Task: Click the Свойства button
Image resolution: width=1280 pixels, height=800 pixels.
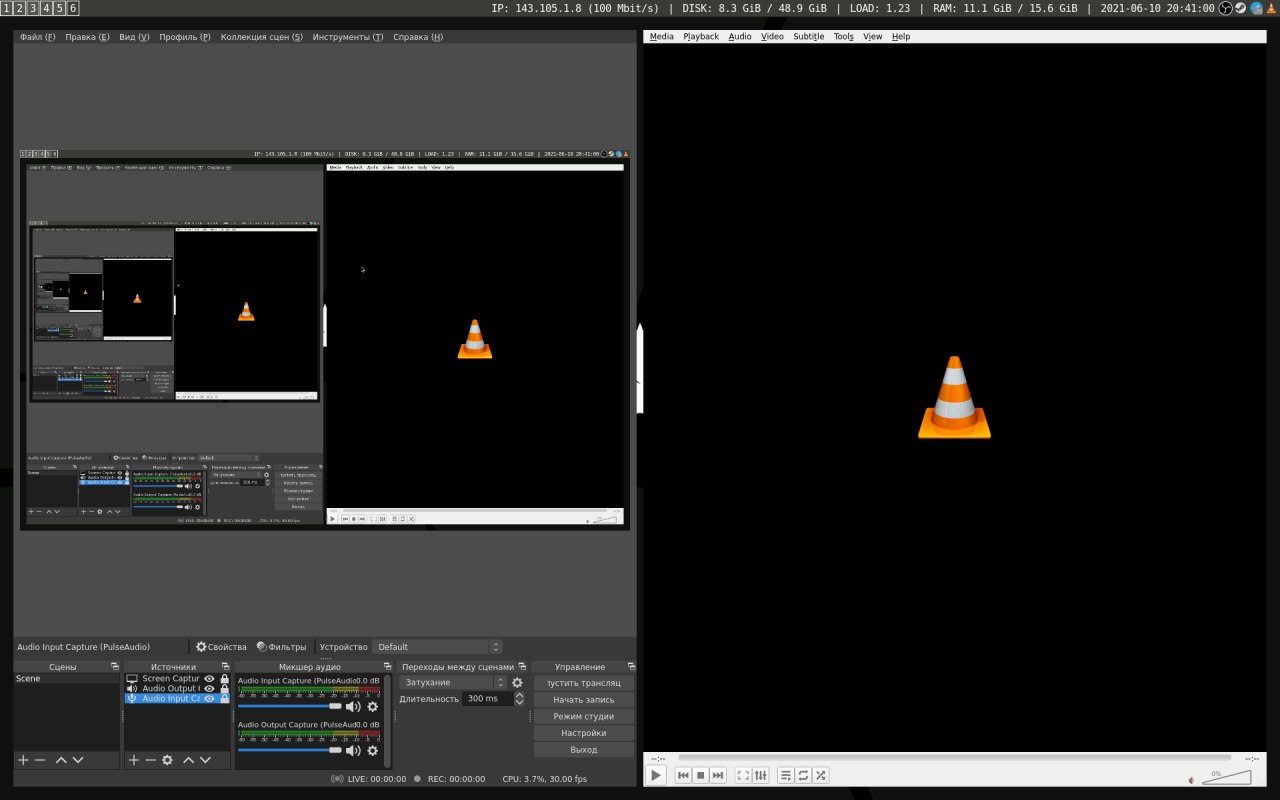Action: pos(221,647)
